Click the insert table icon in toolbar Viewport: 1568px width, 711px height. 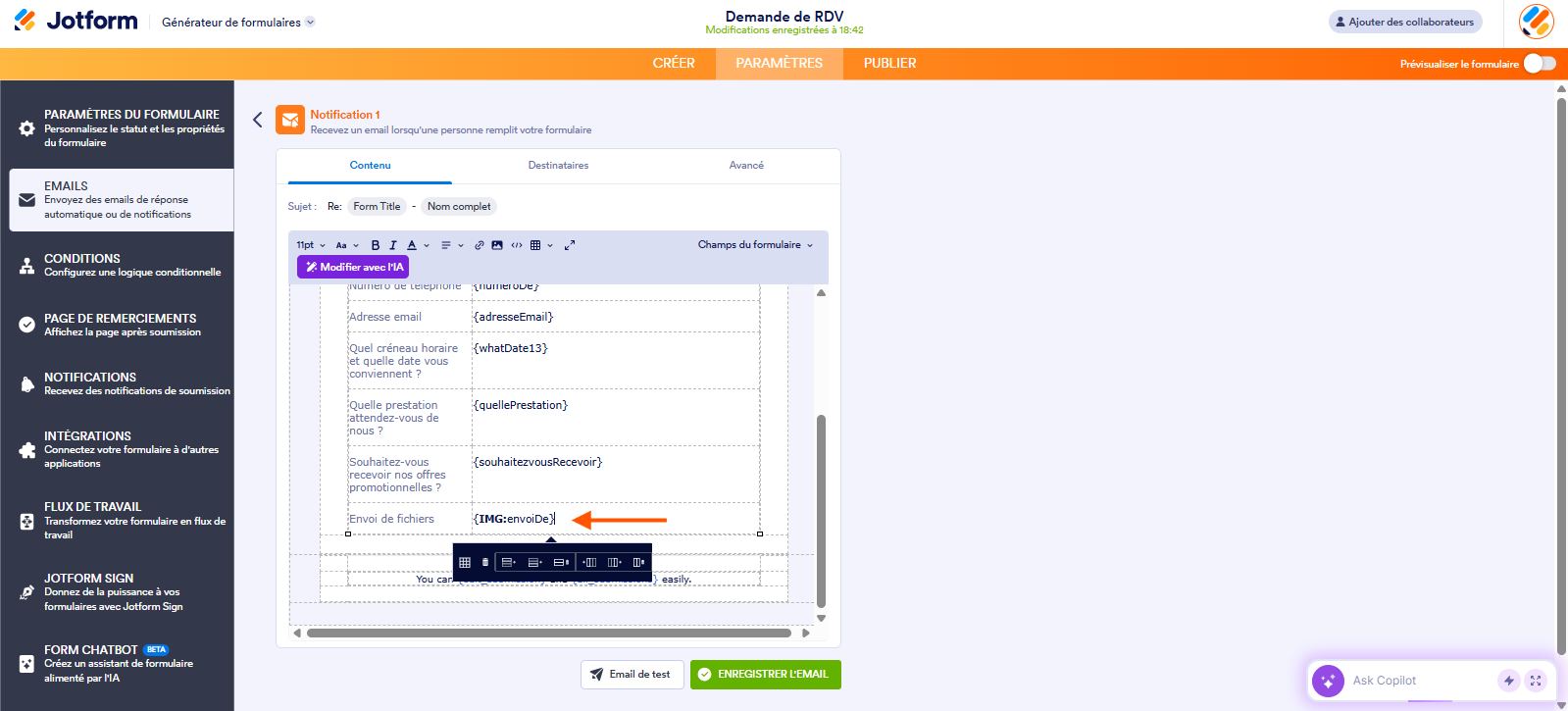[x=535, y=245]
